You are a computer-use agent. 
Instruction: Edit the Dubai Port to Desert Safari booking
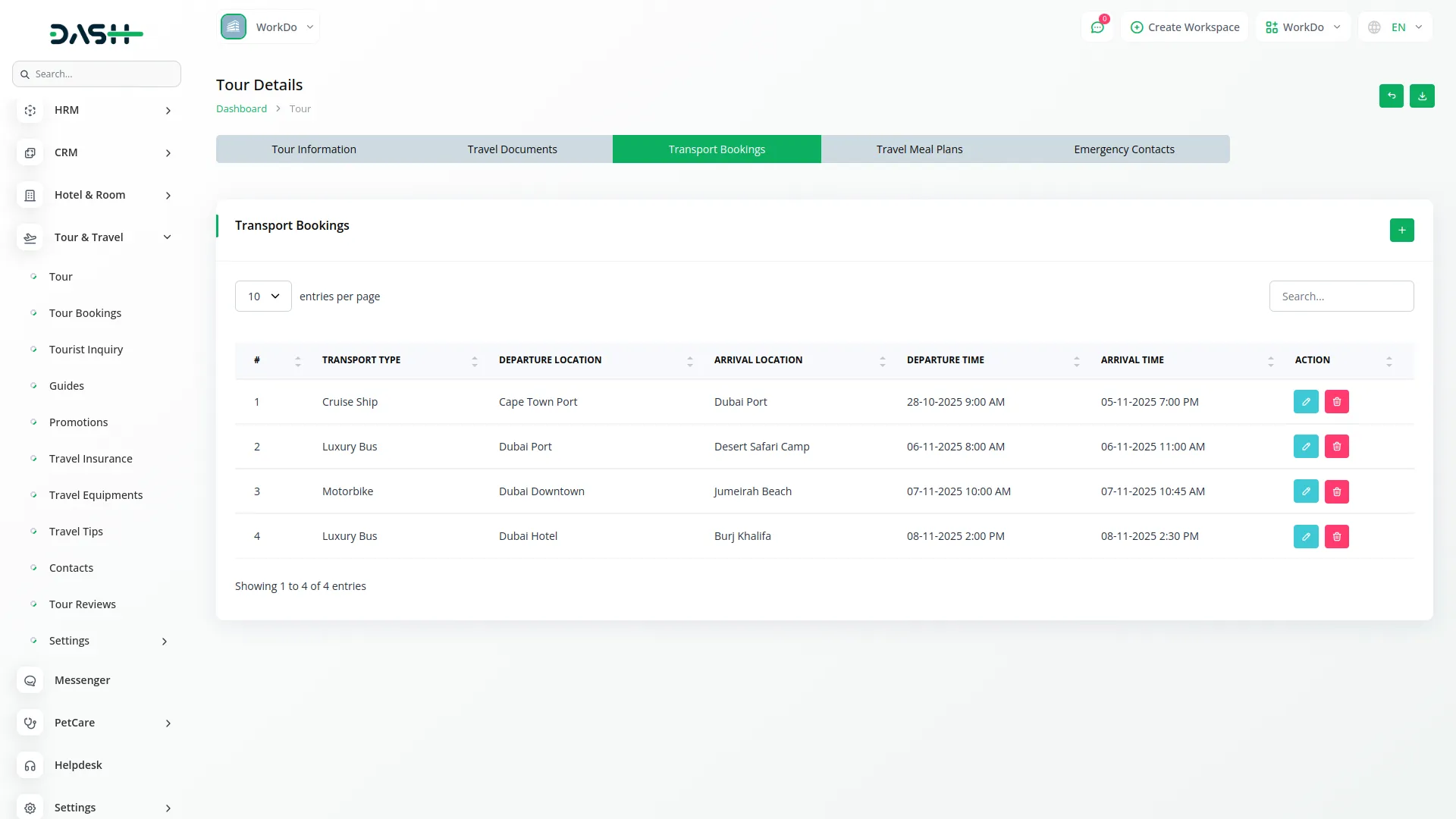point(1306,447)
